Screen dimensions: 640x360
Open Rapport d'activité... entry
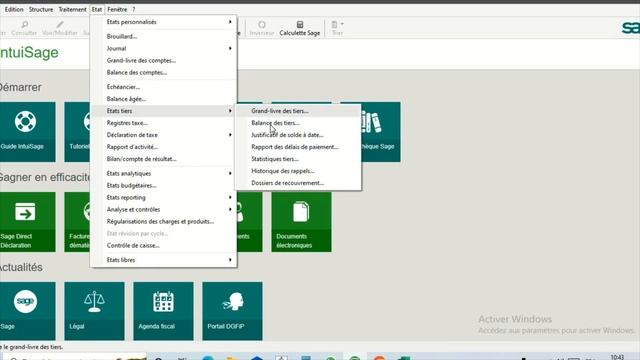click(163, 147)
